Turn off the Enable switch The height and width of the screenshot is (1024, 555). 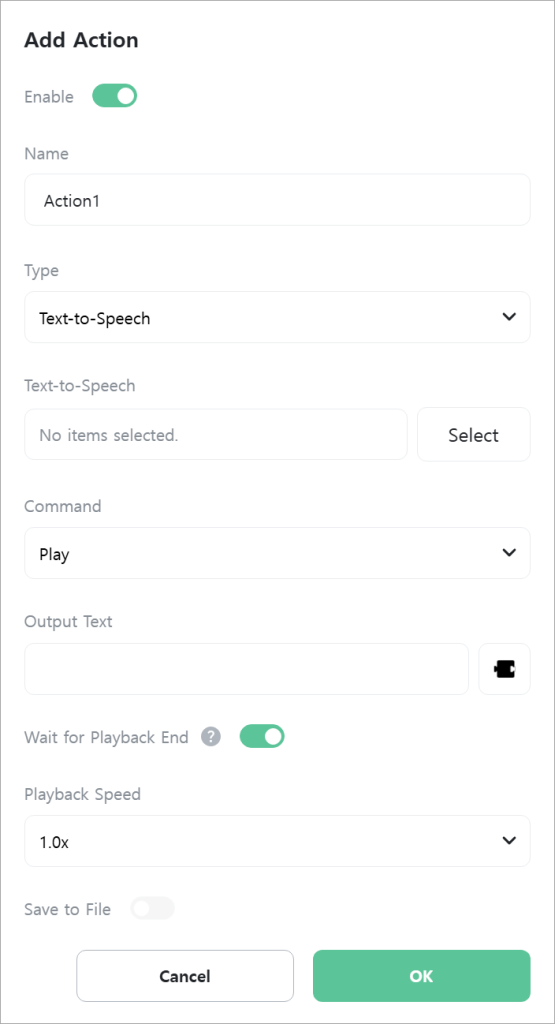point(114,96)
